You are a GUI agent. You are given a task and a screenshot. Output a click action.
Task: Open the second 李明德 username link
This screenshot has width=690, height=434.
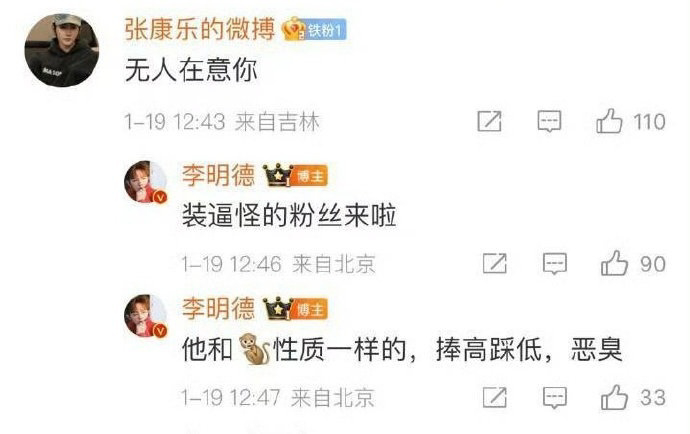(x=218, y=308)
